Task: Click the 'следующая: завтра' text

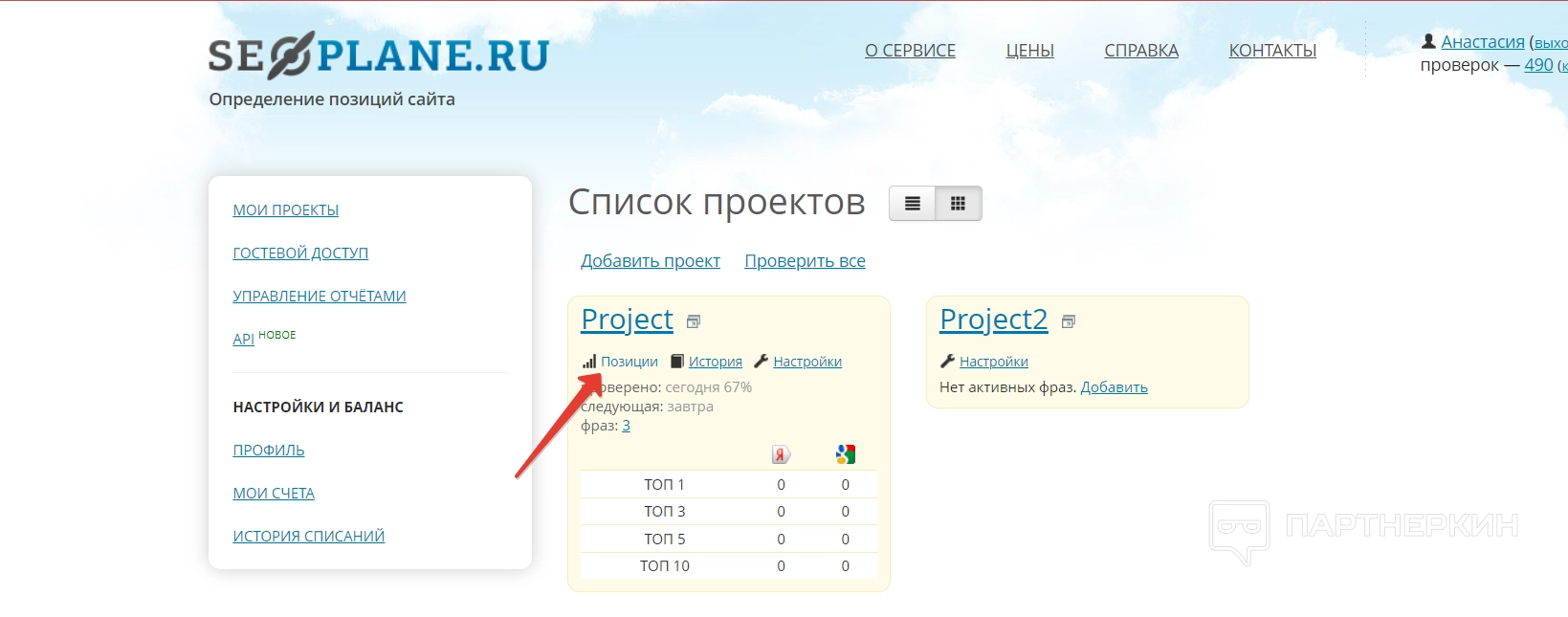Action: (648, 407)
